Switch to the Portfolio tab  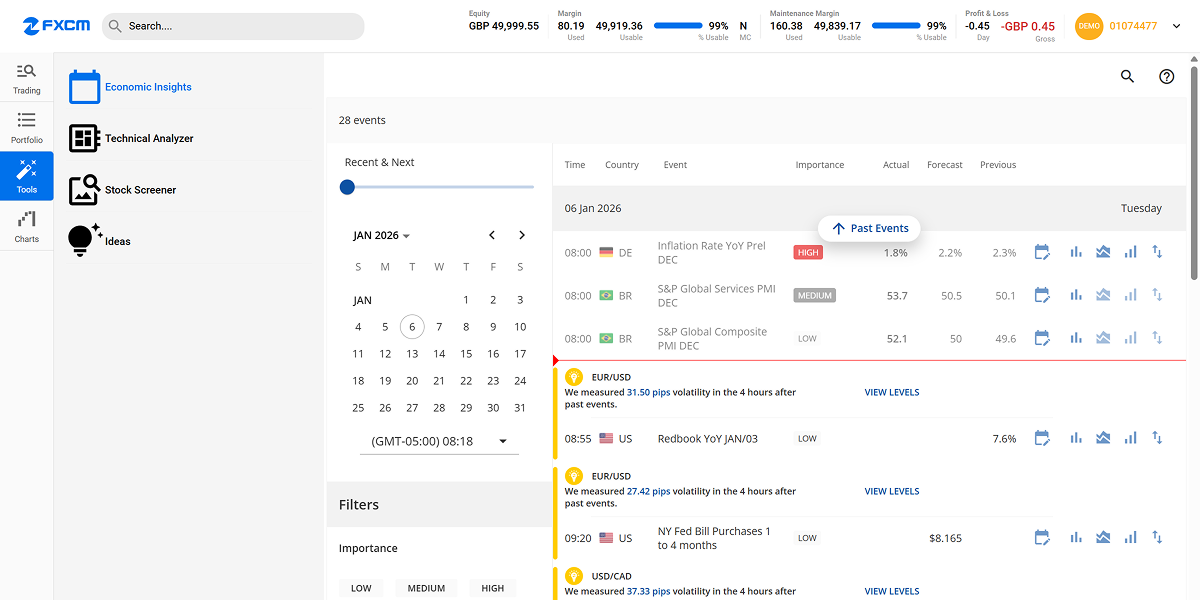(x=27, y=127)
